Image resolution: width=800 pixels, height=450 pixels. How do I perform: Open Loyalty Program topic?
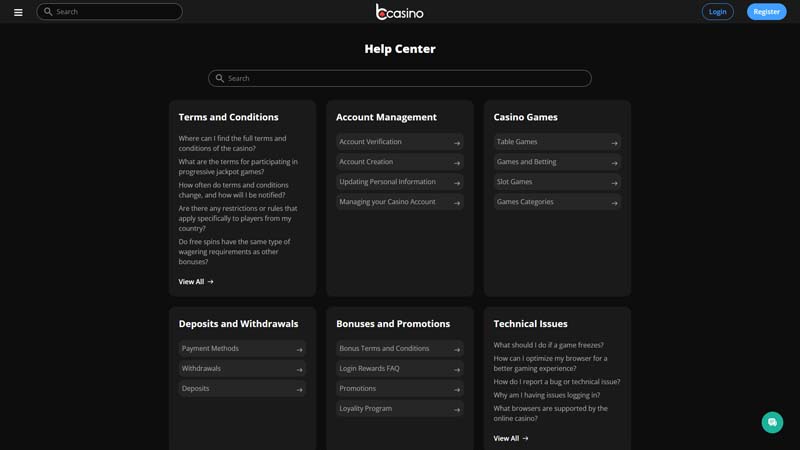point(399,408)
